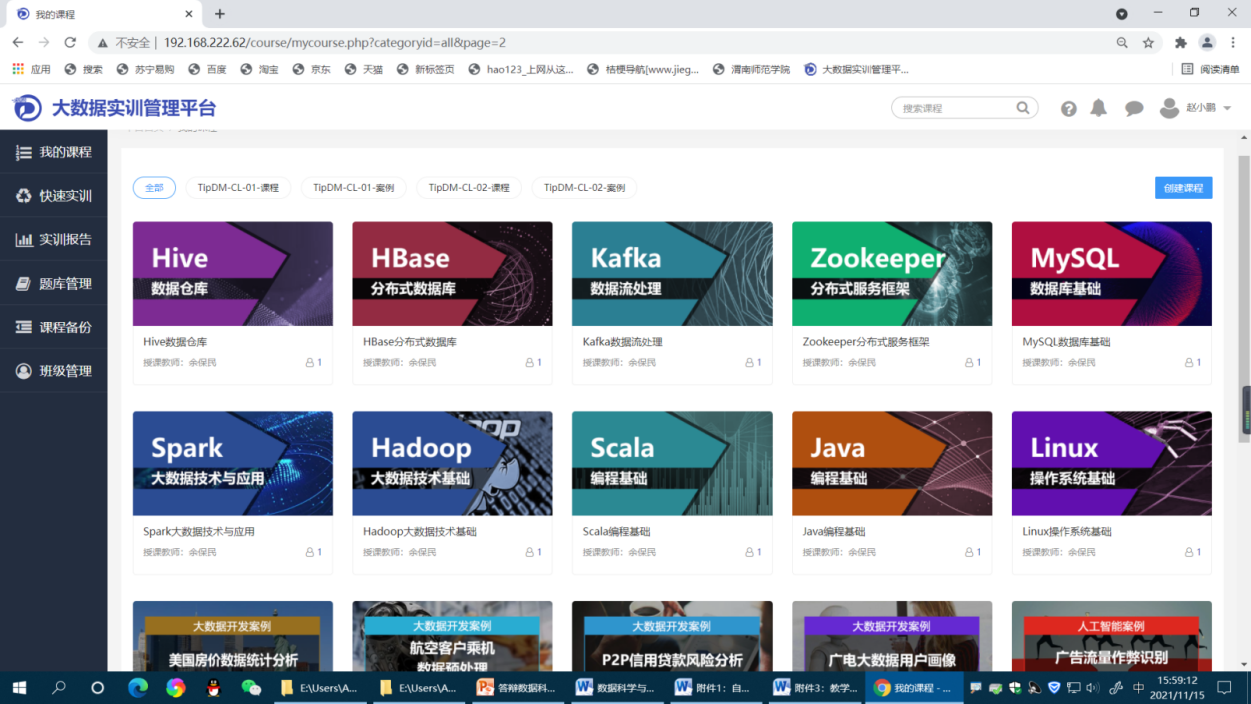The height and width of the screenshot is (704, 1251).
Task: Filter courses by TipDM-CL-01-课程
Action: point(238,188)
